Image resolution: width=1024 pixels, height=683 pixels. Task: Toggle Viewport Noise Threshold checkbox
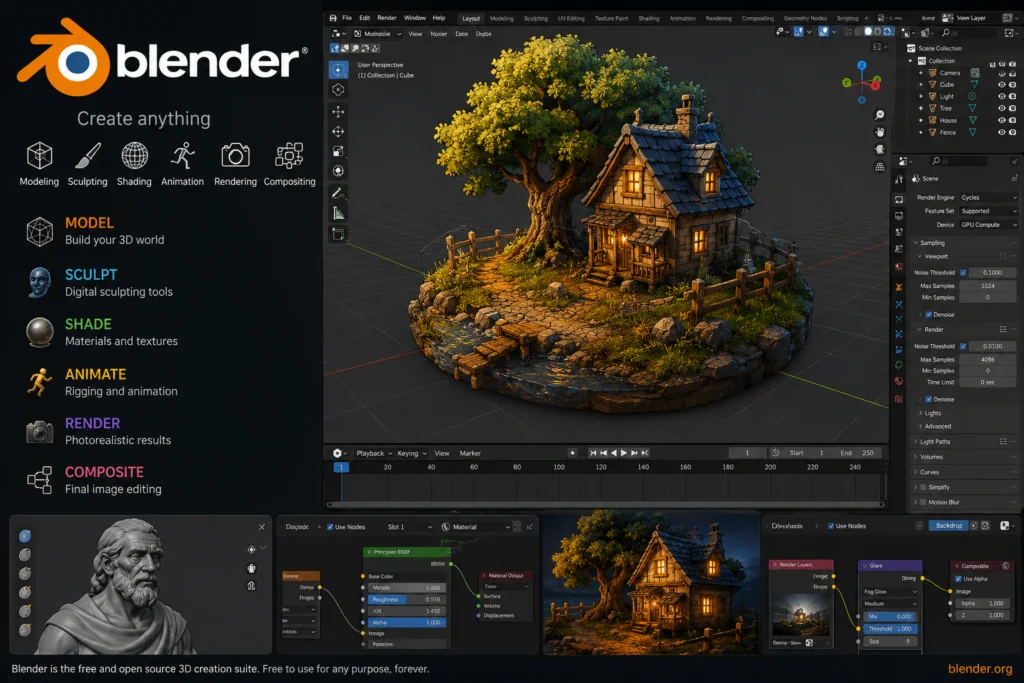coord(963,272)
